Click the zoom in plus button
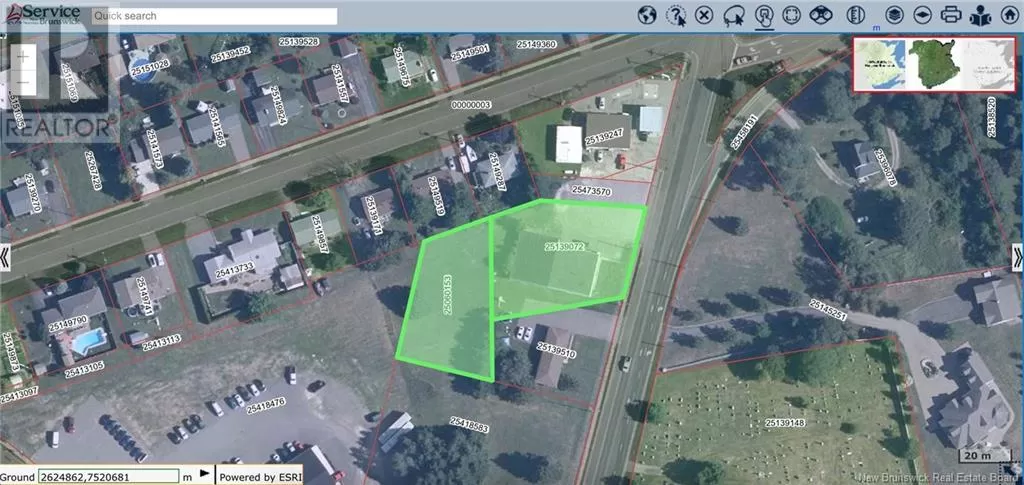This screenshot has width=1024, height=485. 24,57
